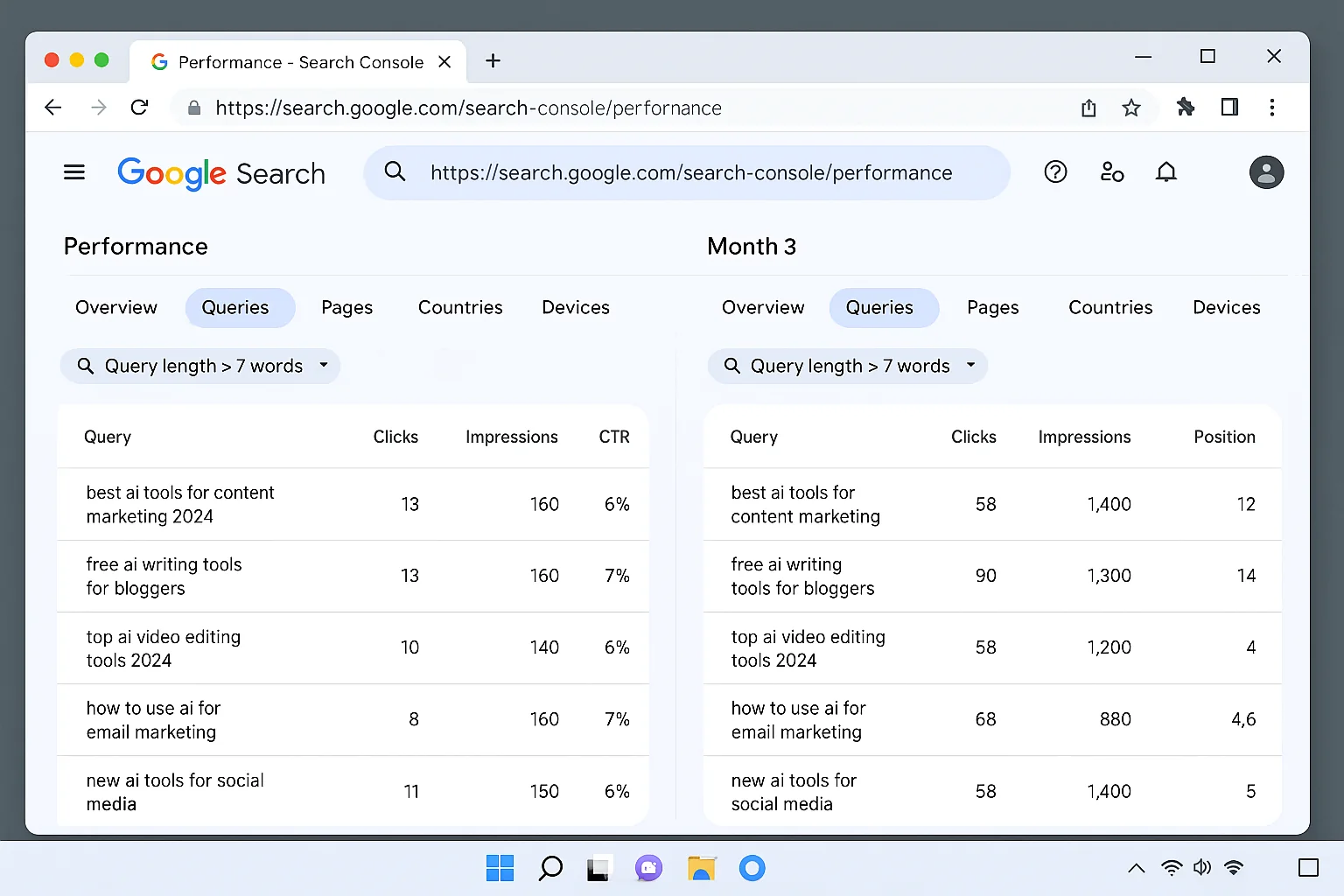Screen dimensions: 1344x896
Task: Select the Overview tab under Performance
Action: coord(115,307)
